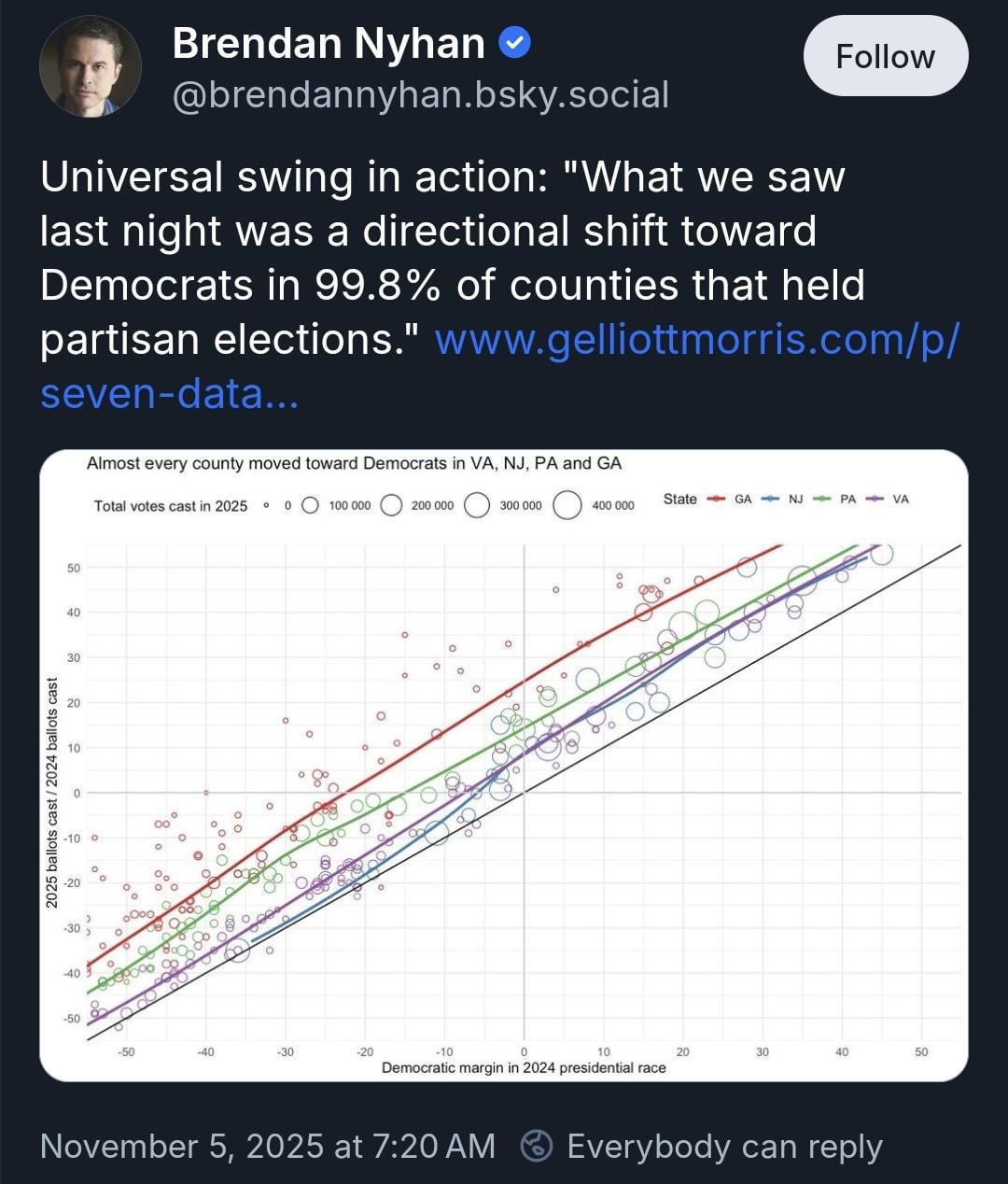Click the green PA legend marker
Viewport: 1008px width, 1184px height.
[822, 499]
